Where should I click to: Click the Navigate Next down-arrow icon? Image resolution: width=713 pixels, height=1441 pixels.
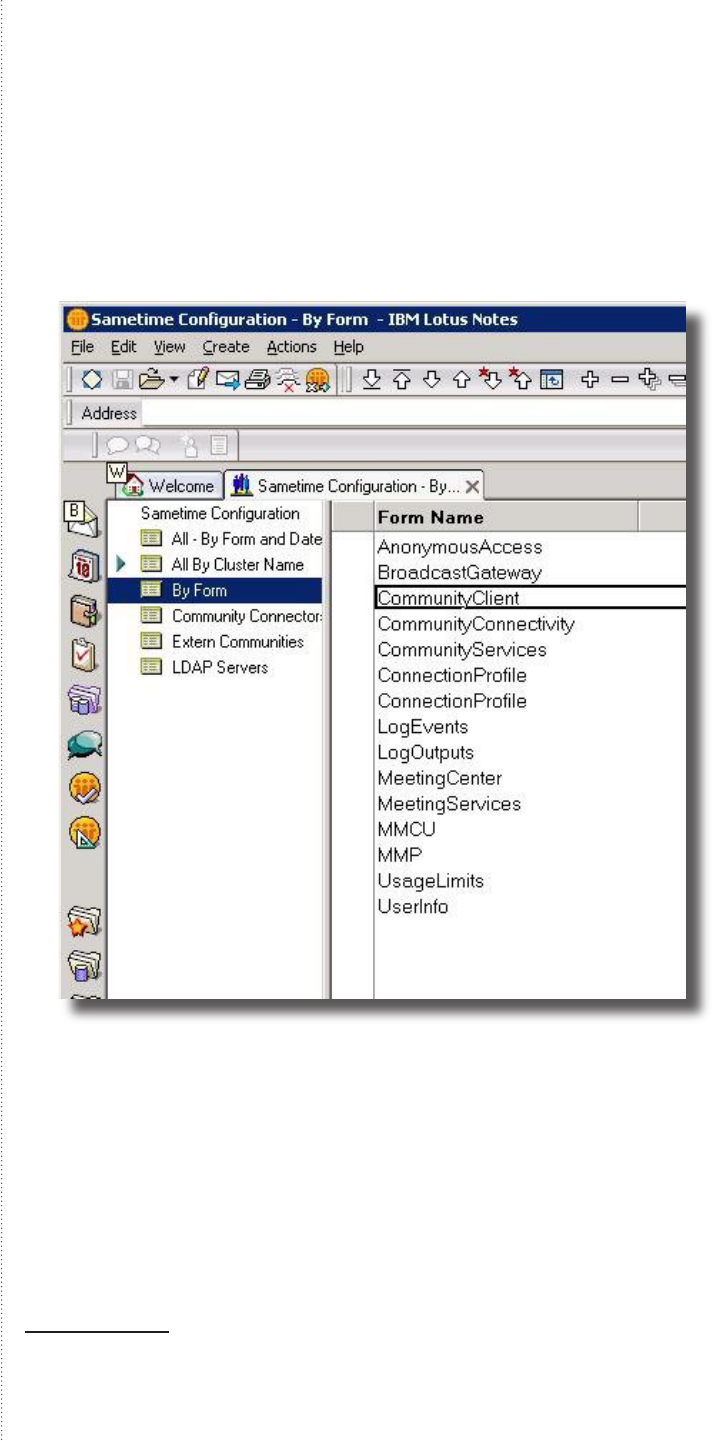tap(431, 379)
